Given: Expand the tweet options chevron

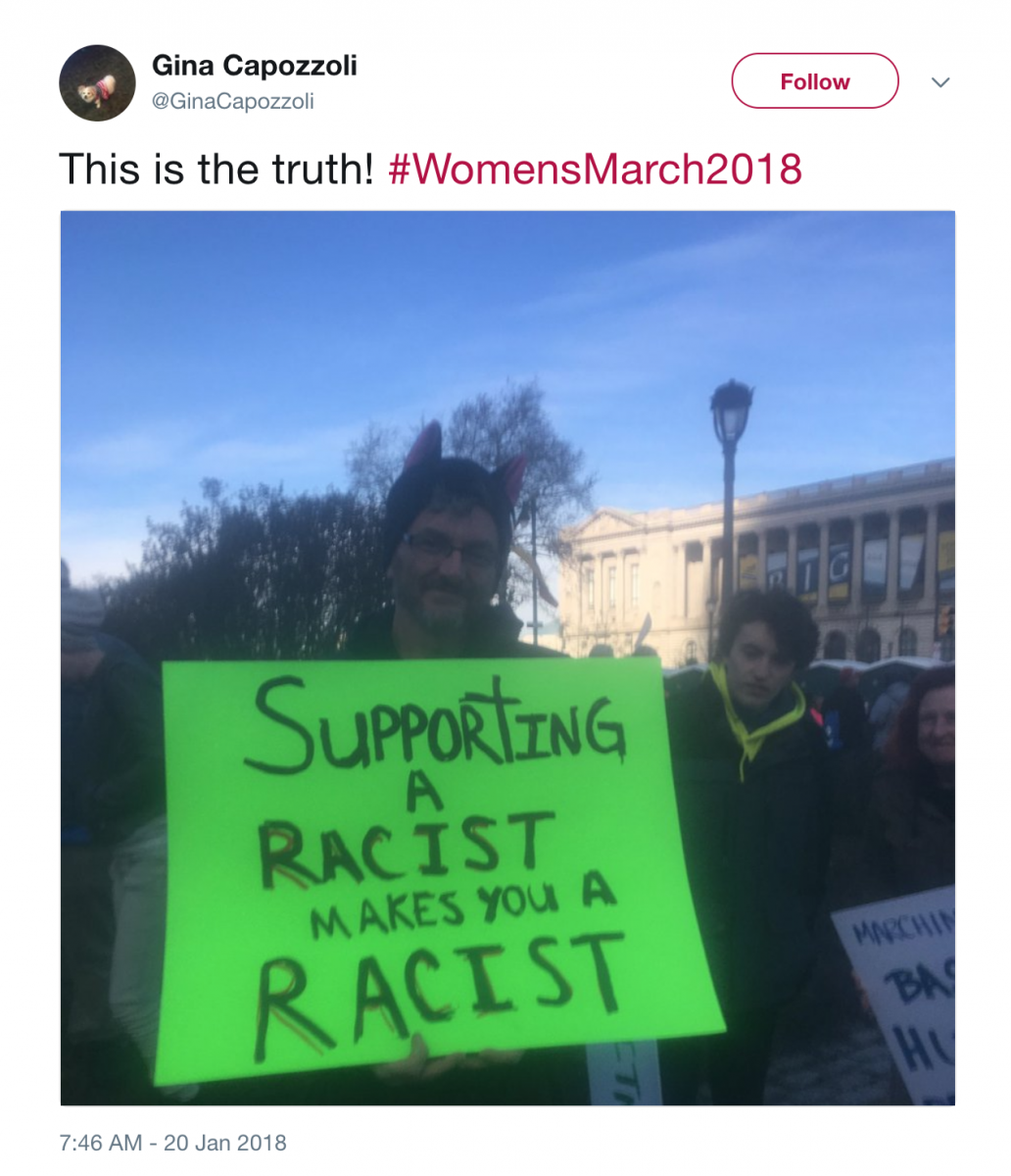Looking at the screenshot, I should 940,82.
